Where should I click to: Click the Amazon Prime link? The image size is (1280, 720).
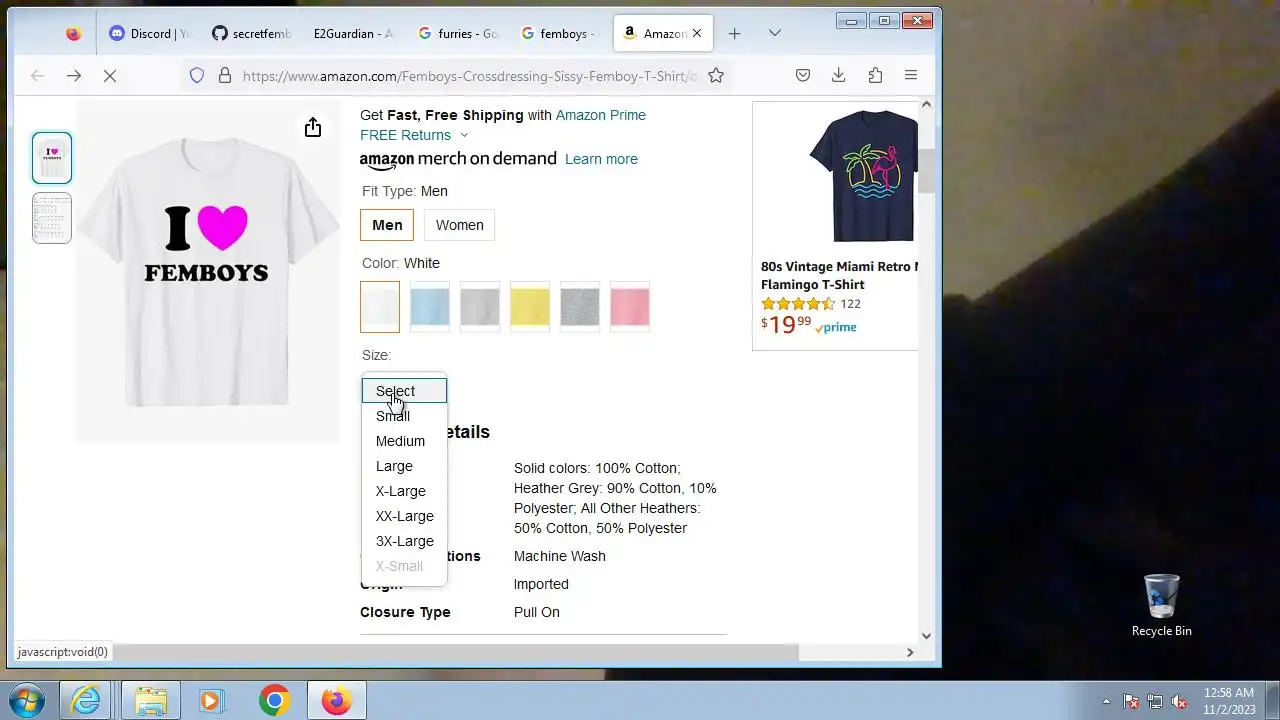click(x=601, y=115)
